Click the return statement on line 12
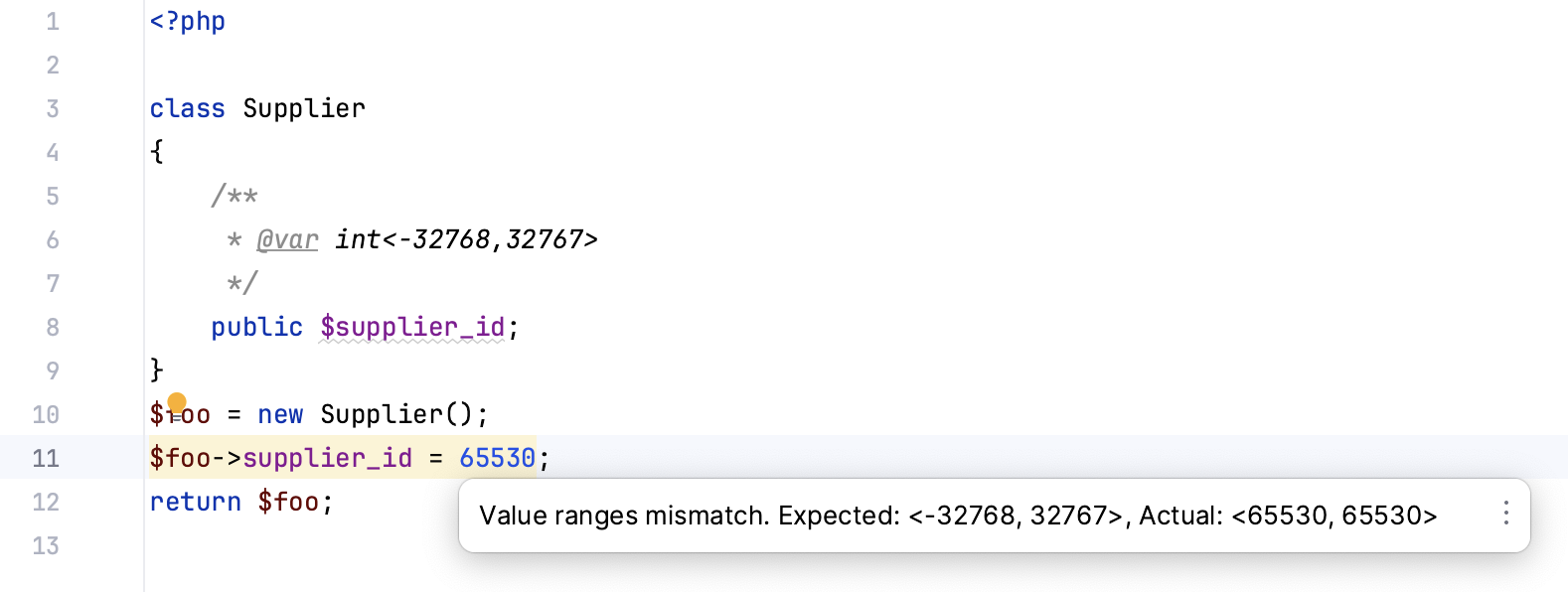 click(195, 502)
